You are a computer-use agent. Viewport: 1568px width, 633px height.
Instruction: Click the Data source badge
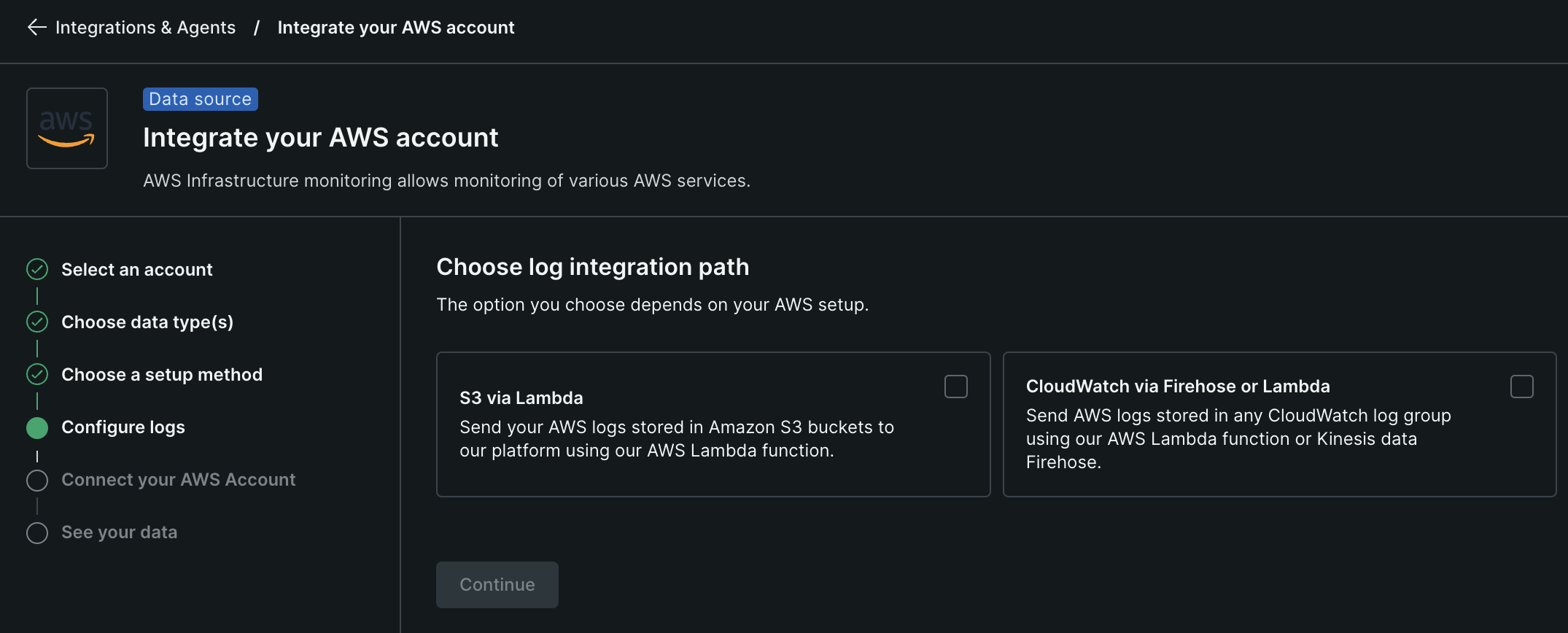[x=201, y=99]
